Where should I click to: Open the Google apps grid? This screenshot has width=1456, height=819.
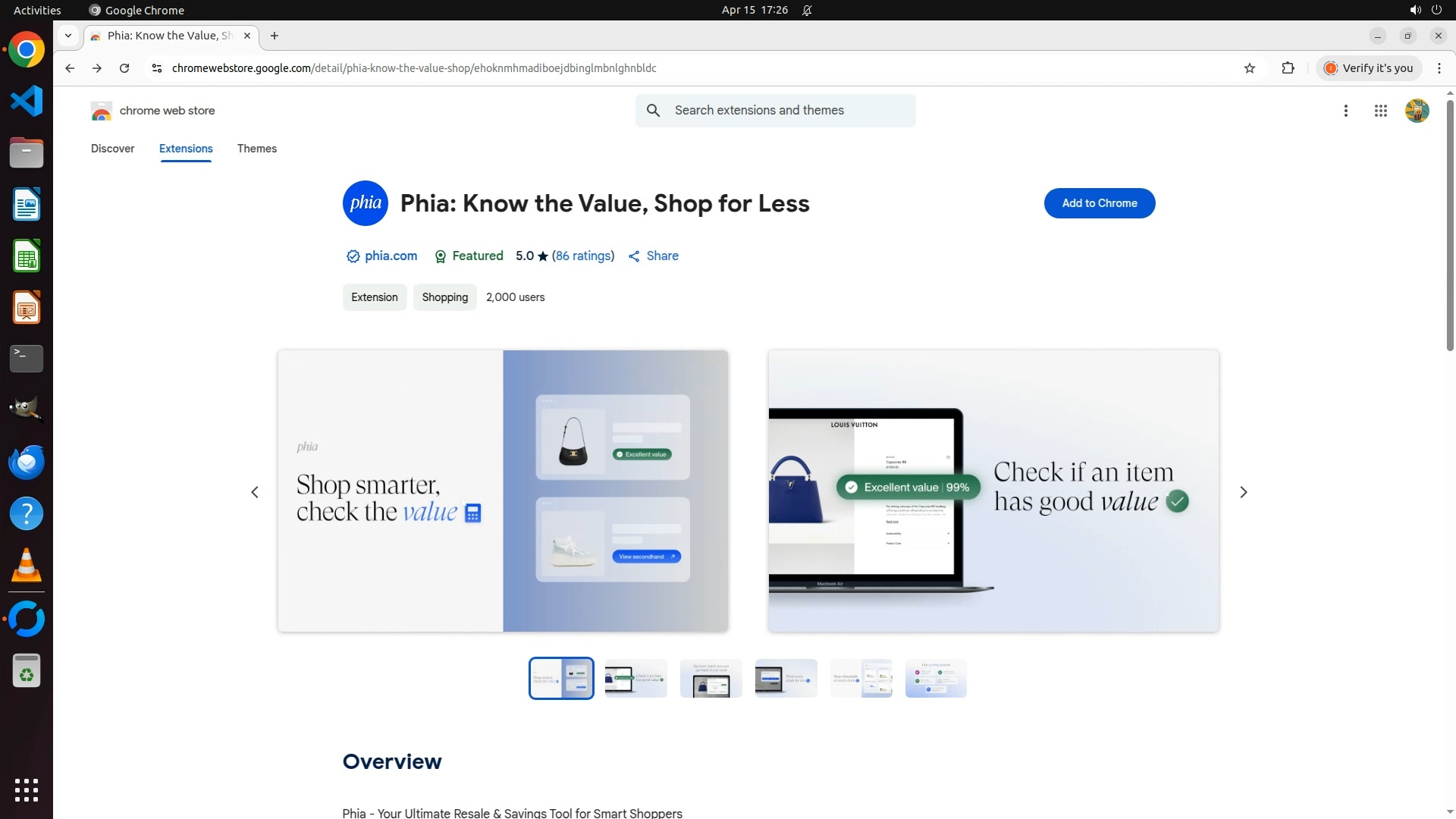coord(1380,111)
